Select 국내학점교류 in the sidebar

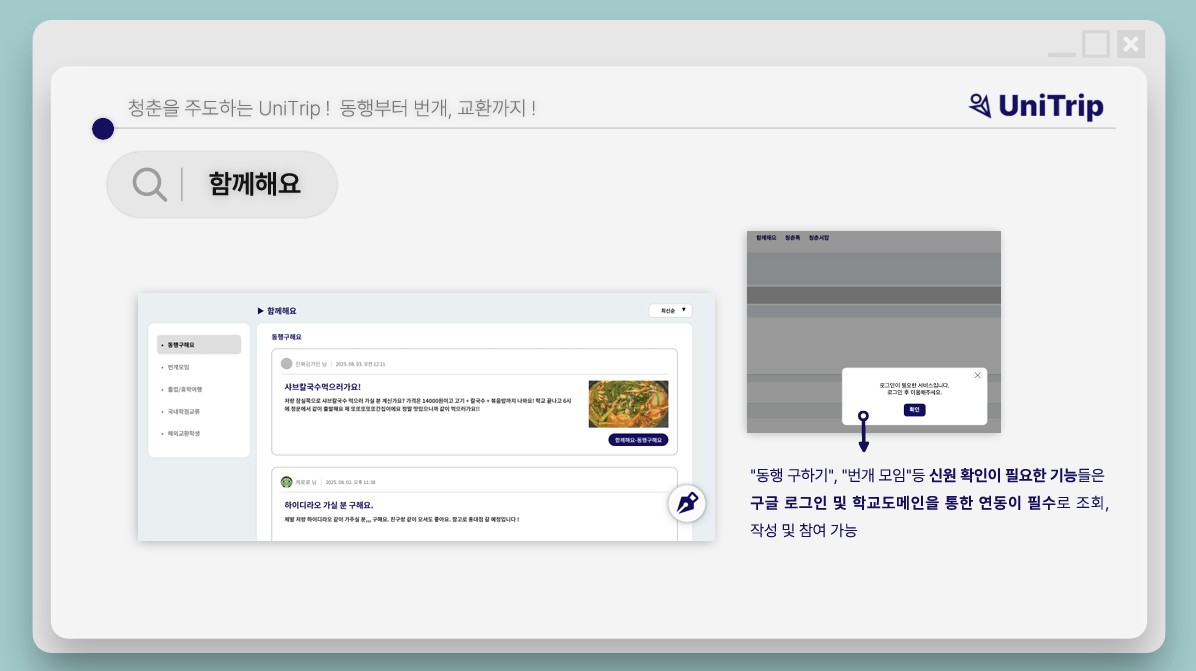[183, 411]
